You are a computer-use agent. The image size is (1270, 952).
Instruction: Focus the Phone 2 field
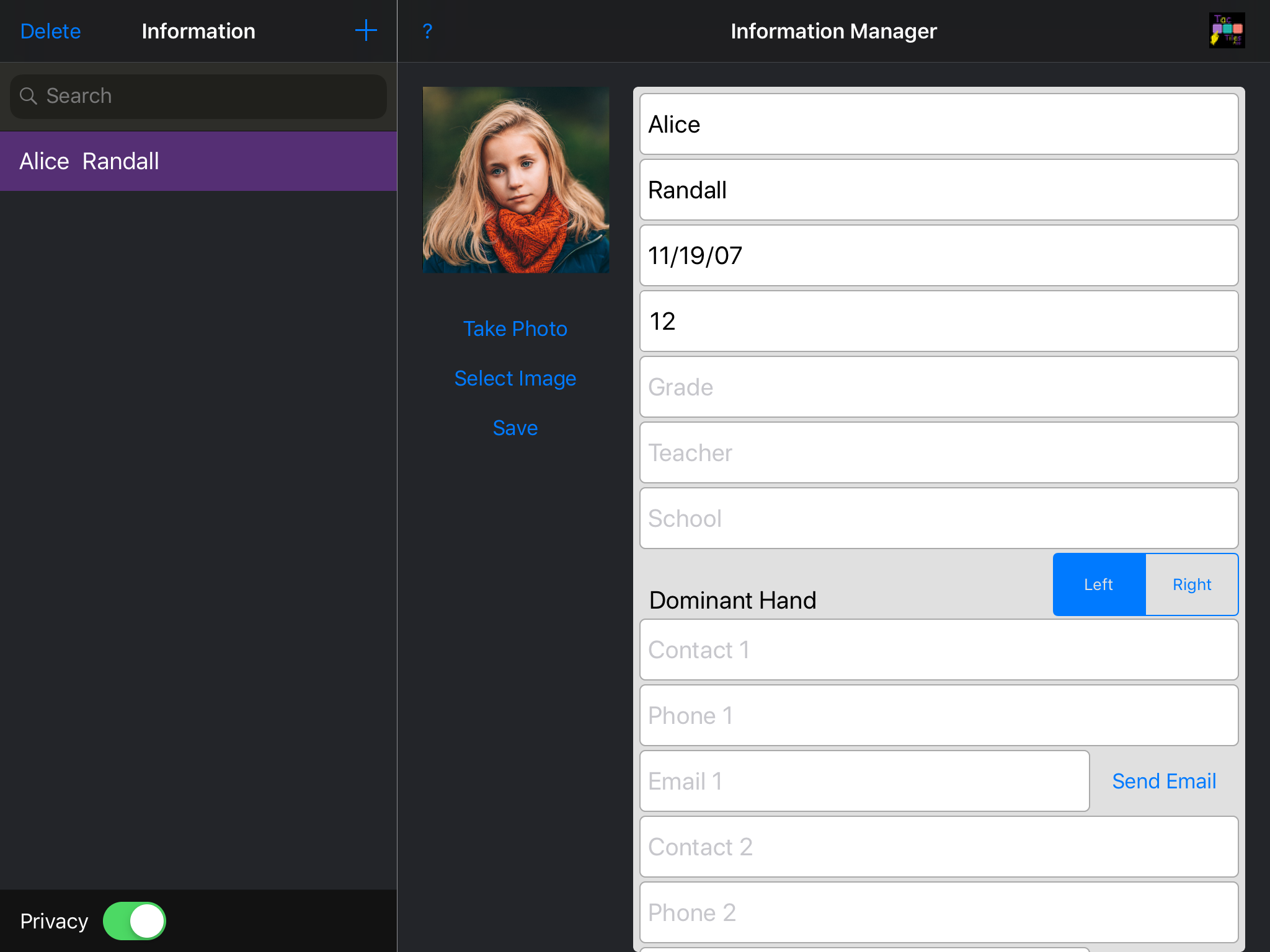pyautogui.click(x=938, y=913)
